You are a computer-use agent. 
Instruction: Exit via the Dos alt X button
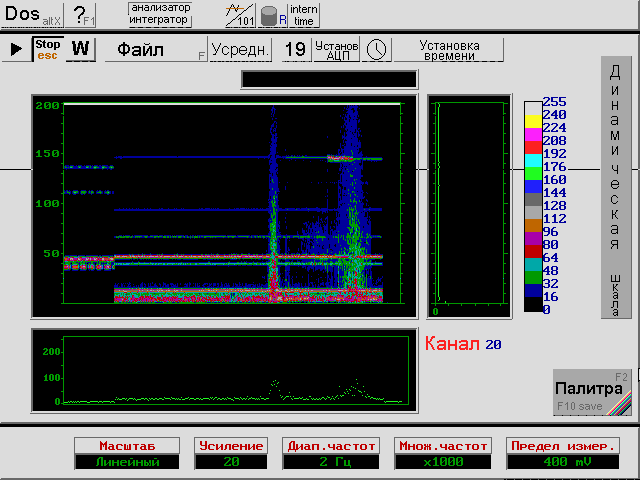pos(33,15)
